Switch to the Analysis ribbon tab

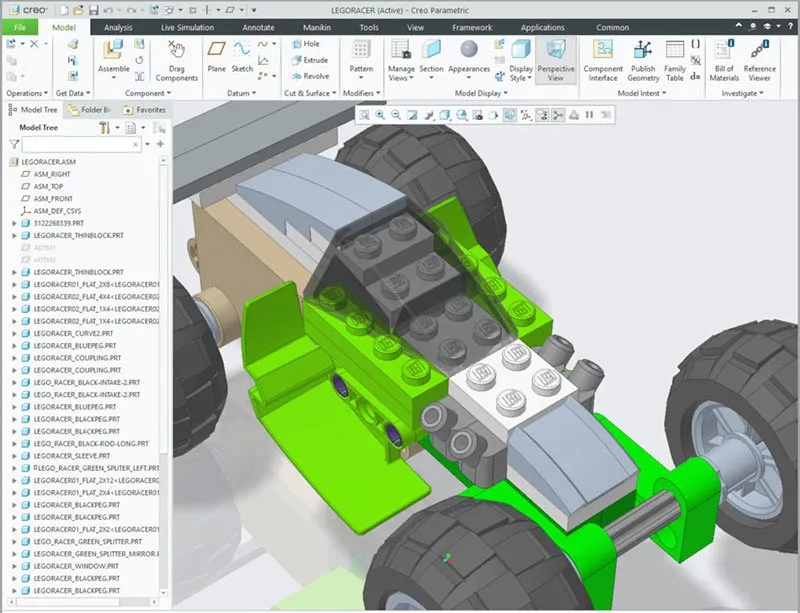pos(117,27)
